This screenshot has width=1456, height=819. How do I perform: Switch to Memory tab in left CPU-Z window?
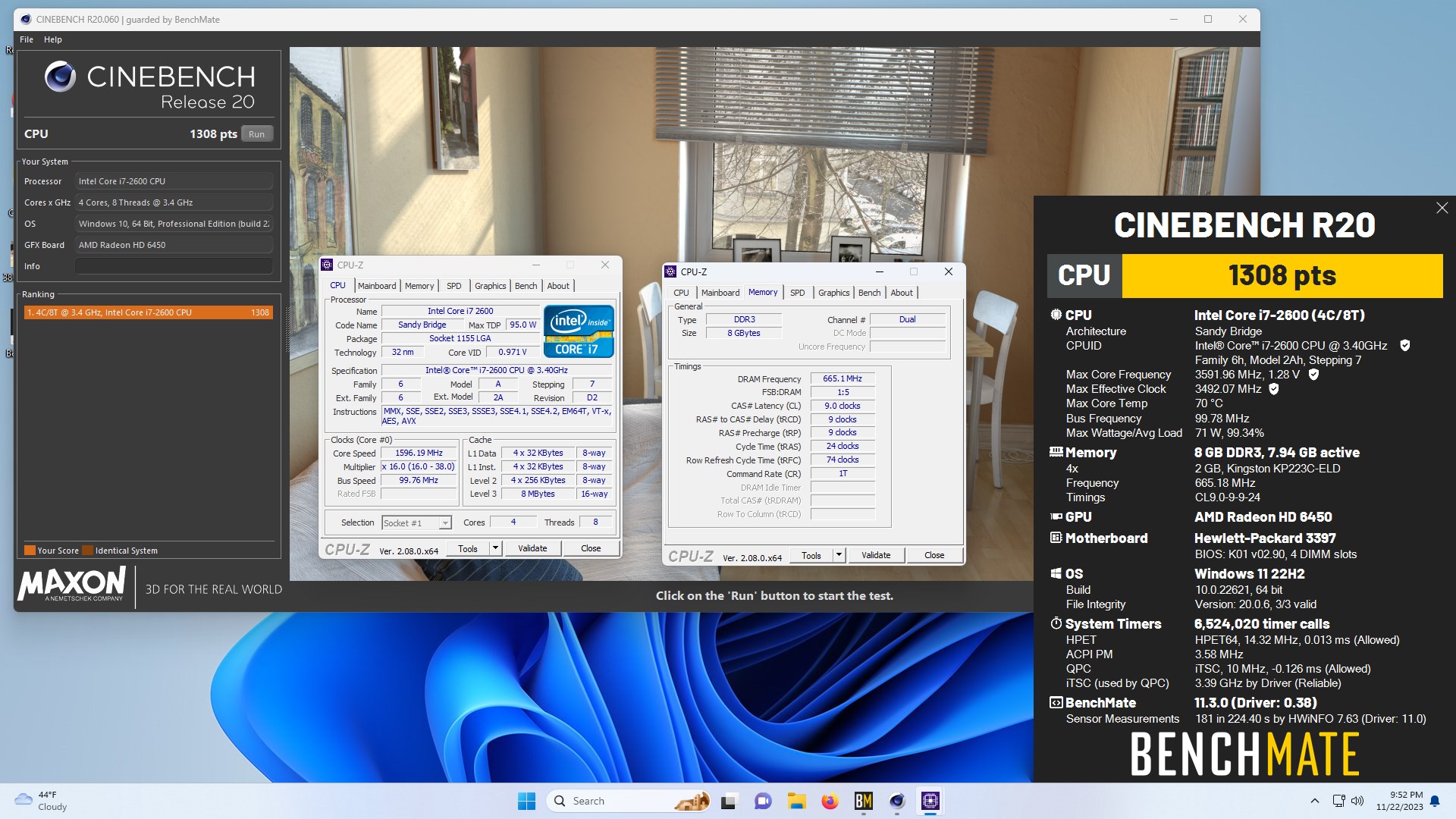pyautogui.click(x=419, y=286)
